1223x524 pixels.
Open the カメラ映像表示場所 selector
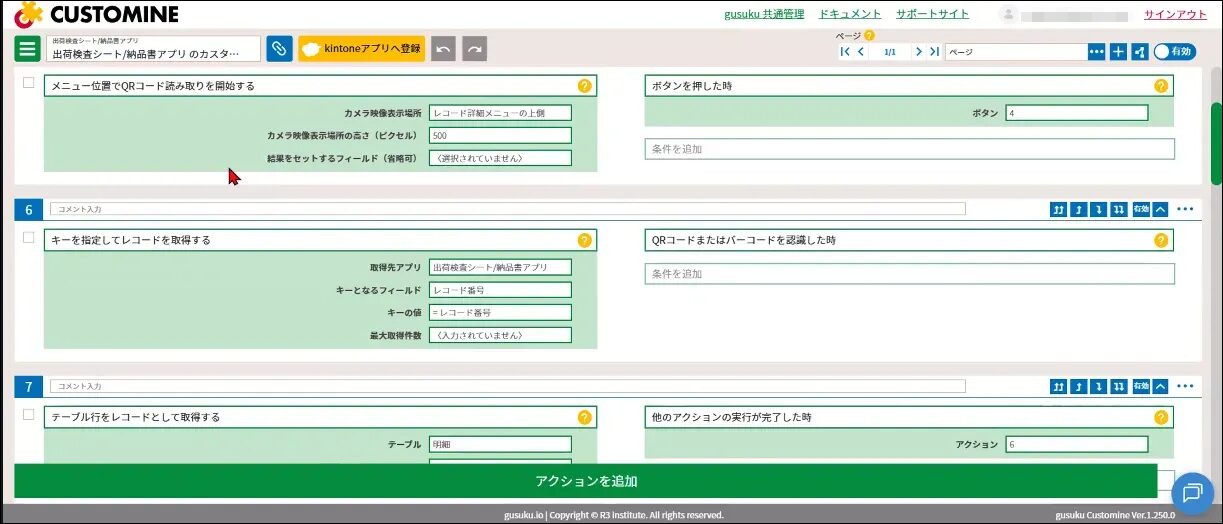click(500, 113)
